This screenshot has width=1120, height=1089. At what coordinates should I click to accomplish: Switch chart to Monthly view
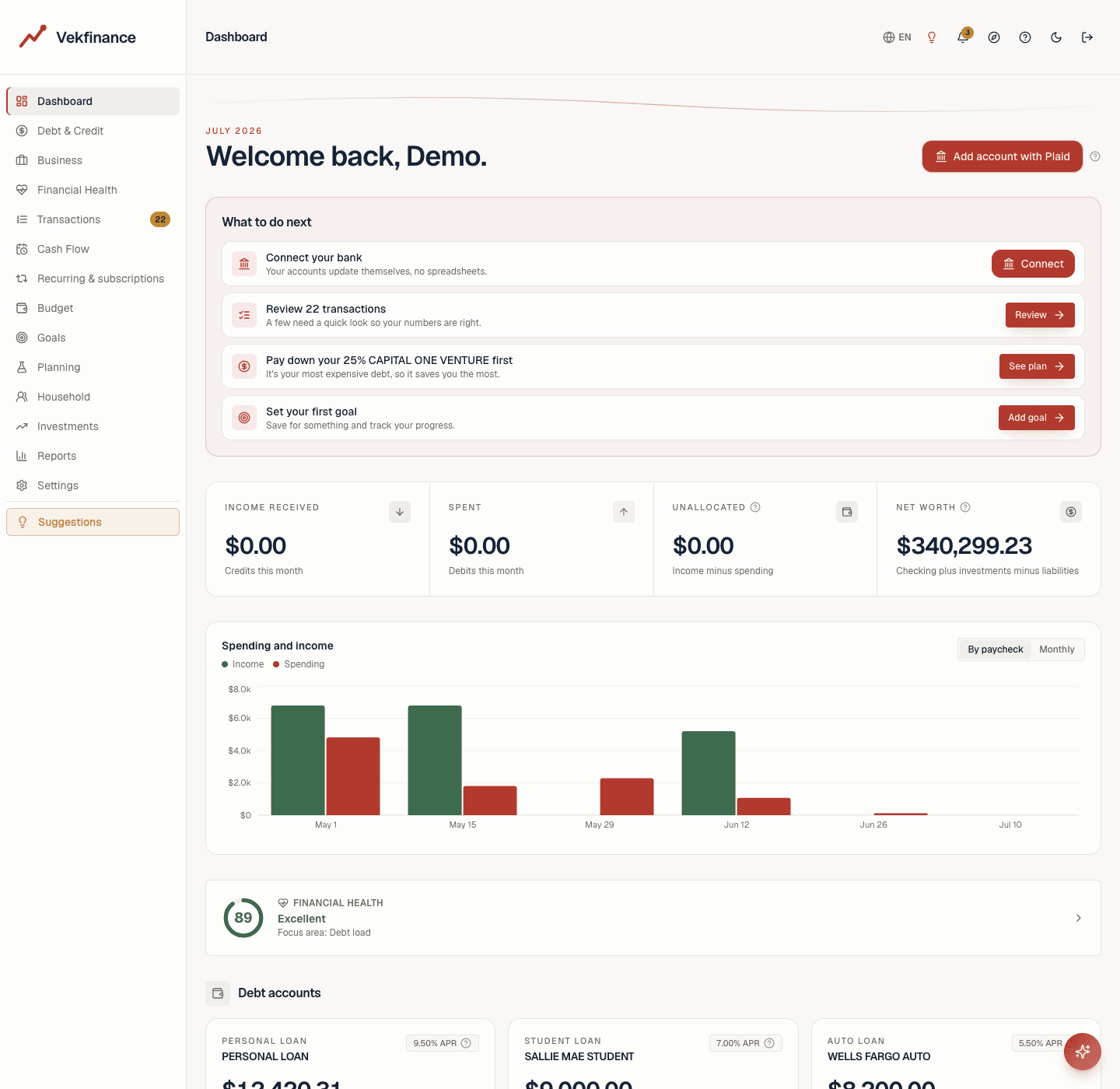click(x=1057, y=650)
